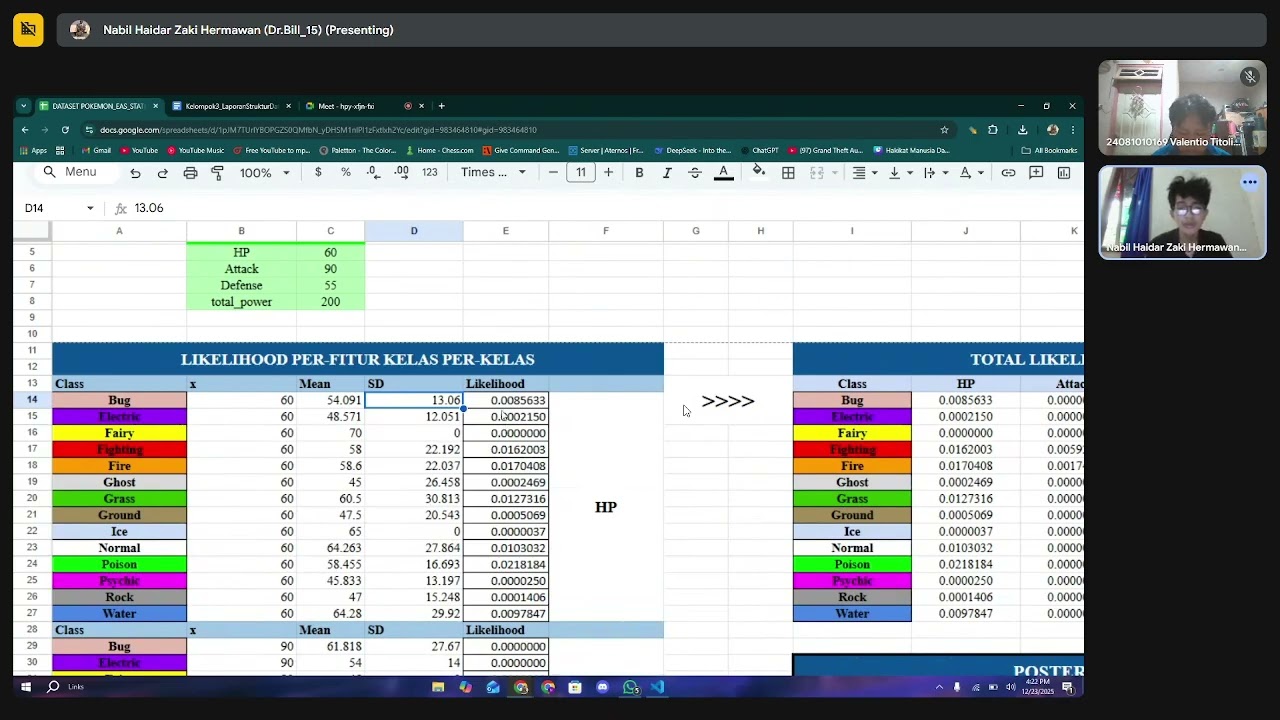Open the Times font family dropdown
The image size is (1280, 720).
[x=493, y=173]
